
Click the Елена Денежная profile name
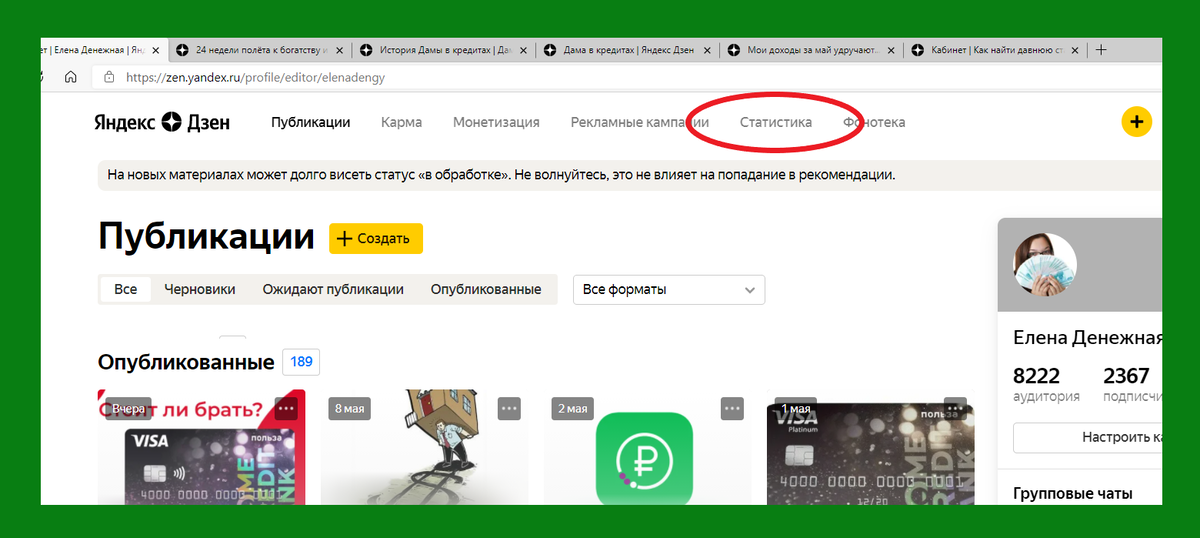1088,337
